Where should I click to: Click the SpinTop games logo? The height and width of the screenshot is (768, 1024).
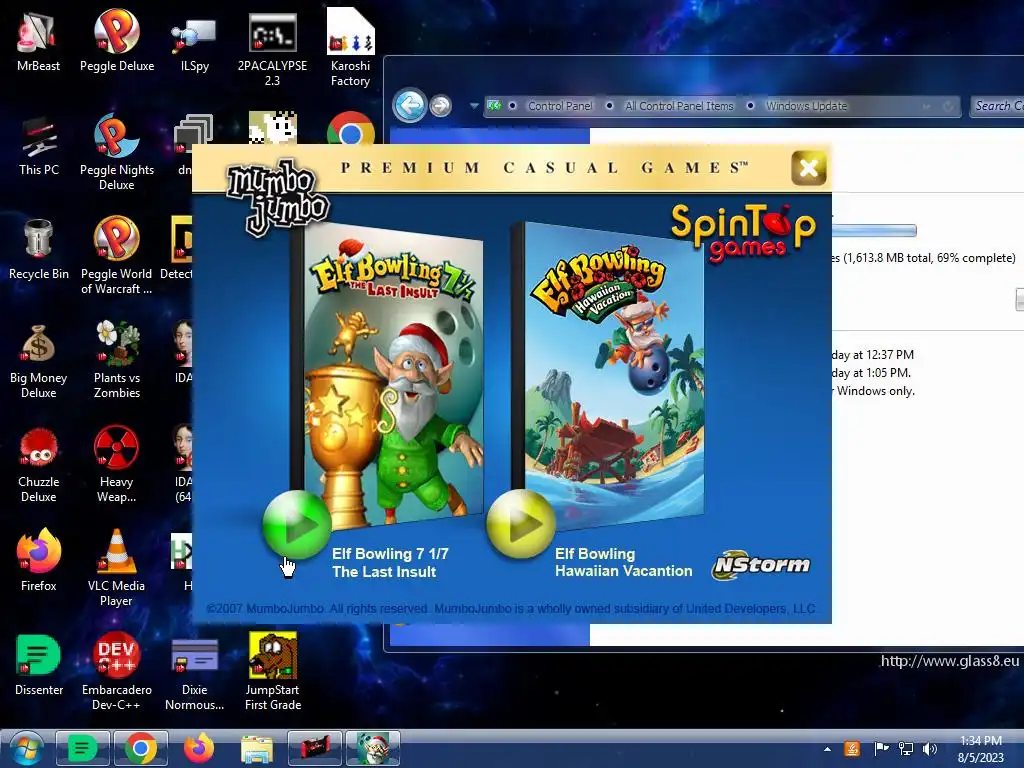point(743,232)
